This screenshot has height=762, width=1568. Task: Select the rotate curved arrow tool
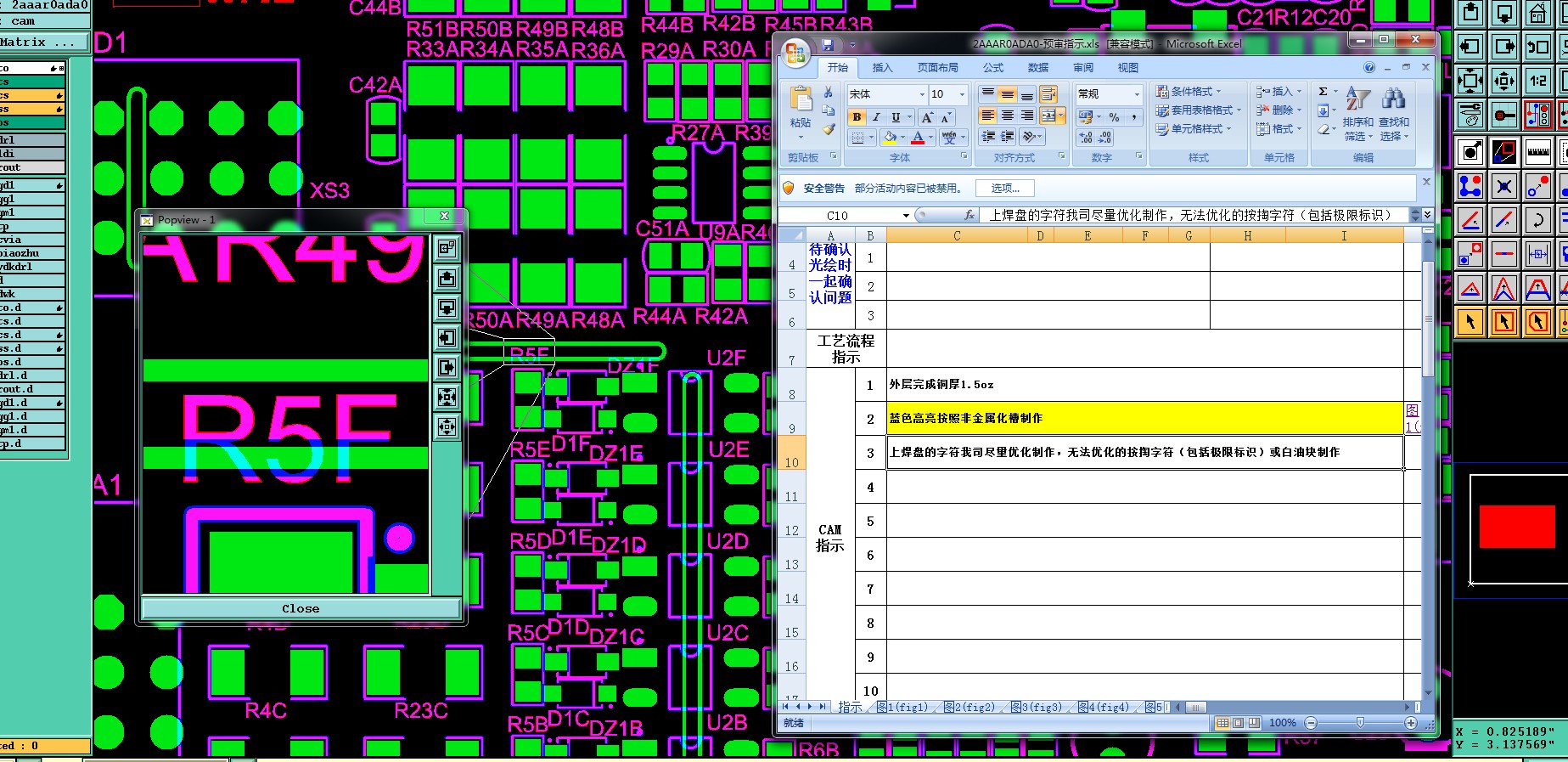click(1537, 220)
